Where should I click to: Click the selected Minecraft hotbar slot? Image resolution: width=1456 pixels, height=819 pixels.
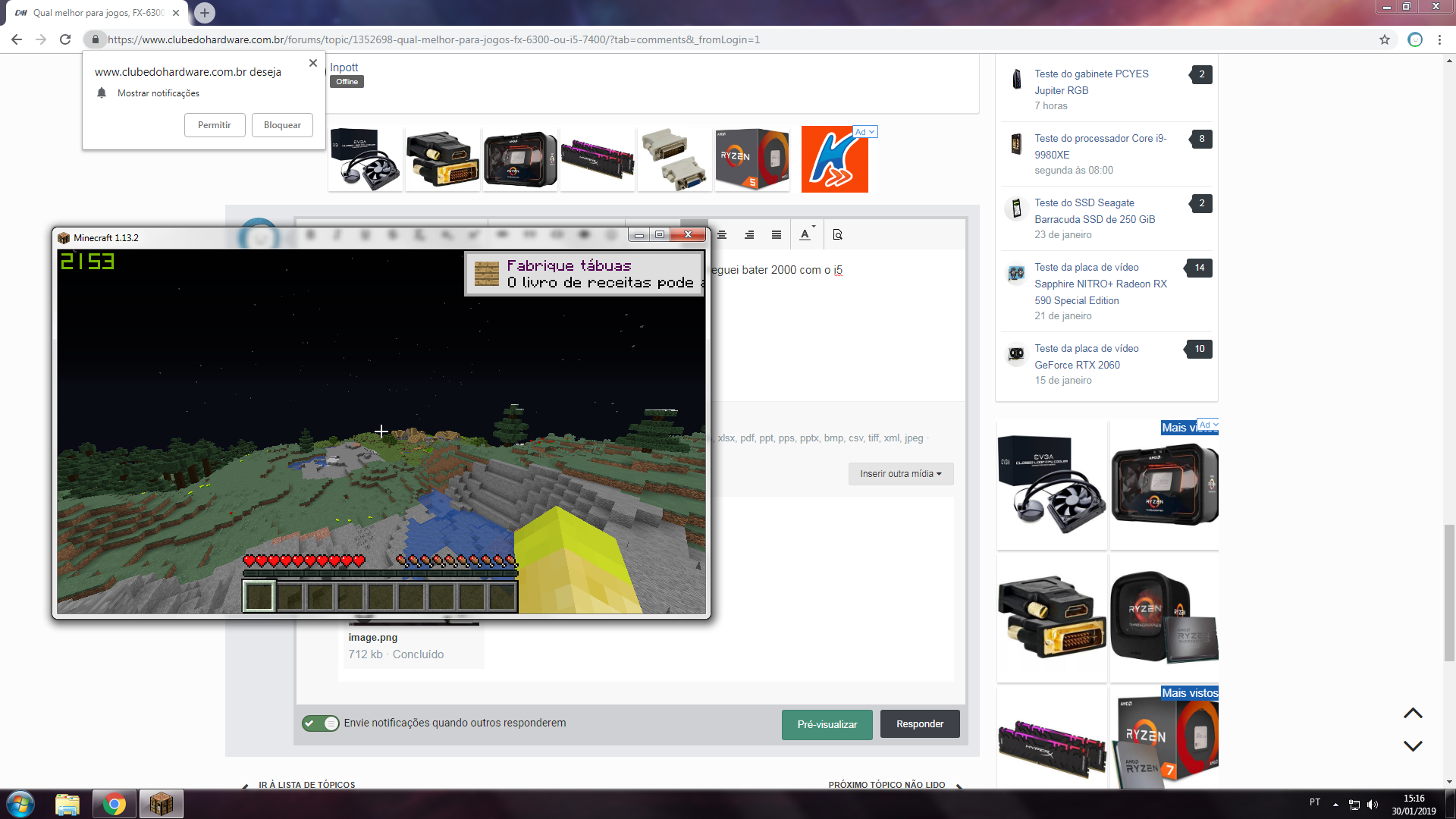pos(259,596)
